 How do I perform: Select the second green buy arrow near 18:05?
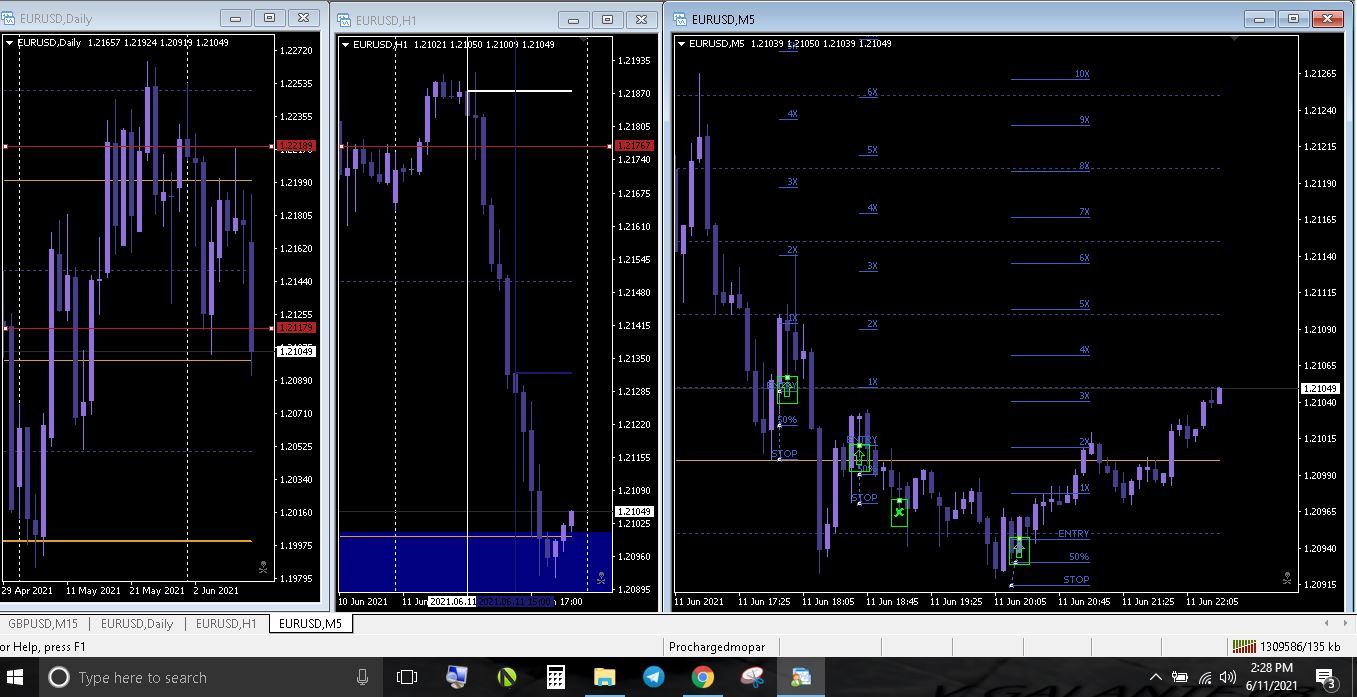pos(858,457)
